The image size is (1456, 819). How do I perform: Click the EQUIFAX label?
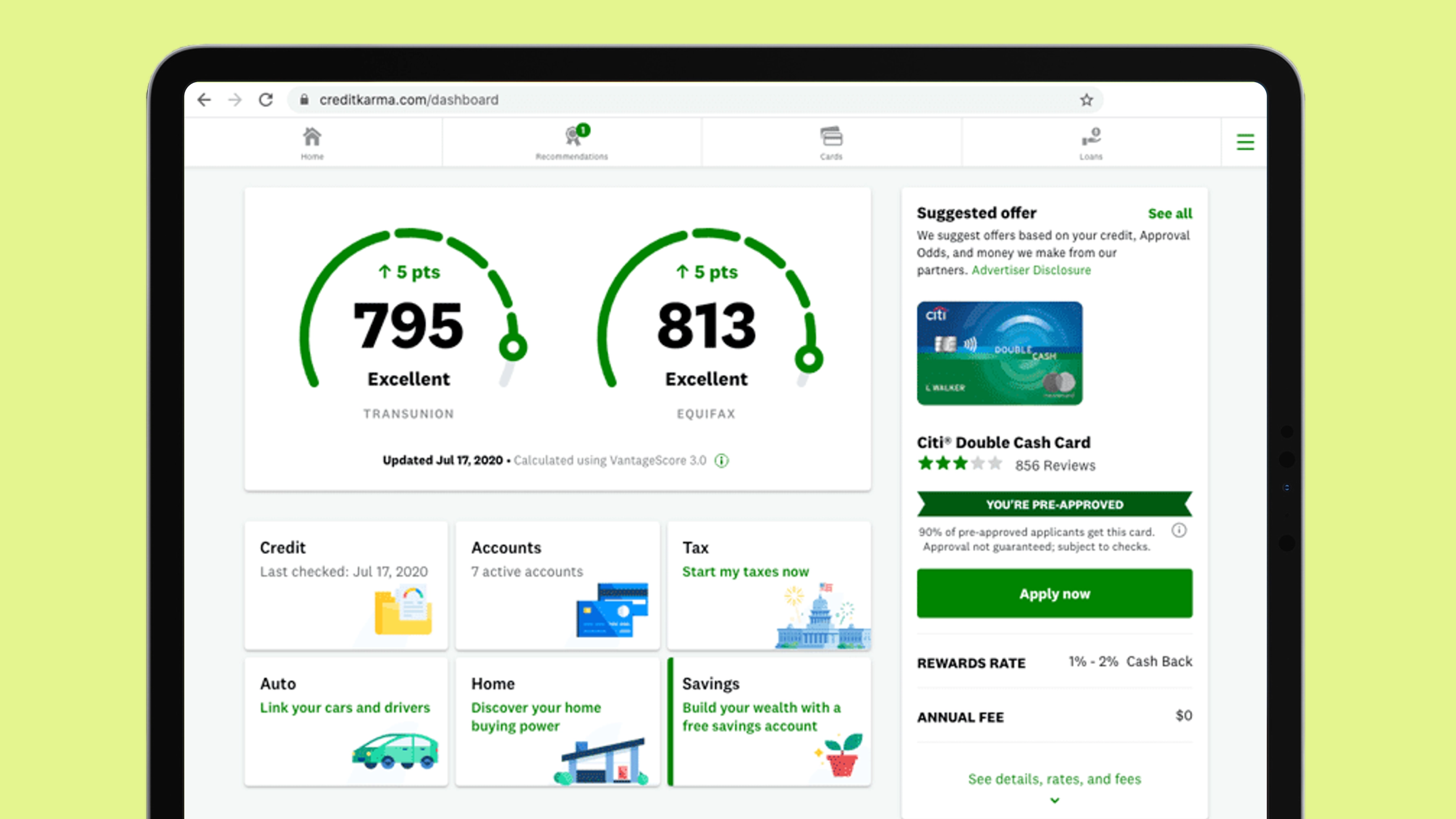[x=706, y=414]
